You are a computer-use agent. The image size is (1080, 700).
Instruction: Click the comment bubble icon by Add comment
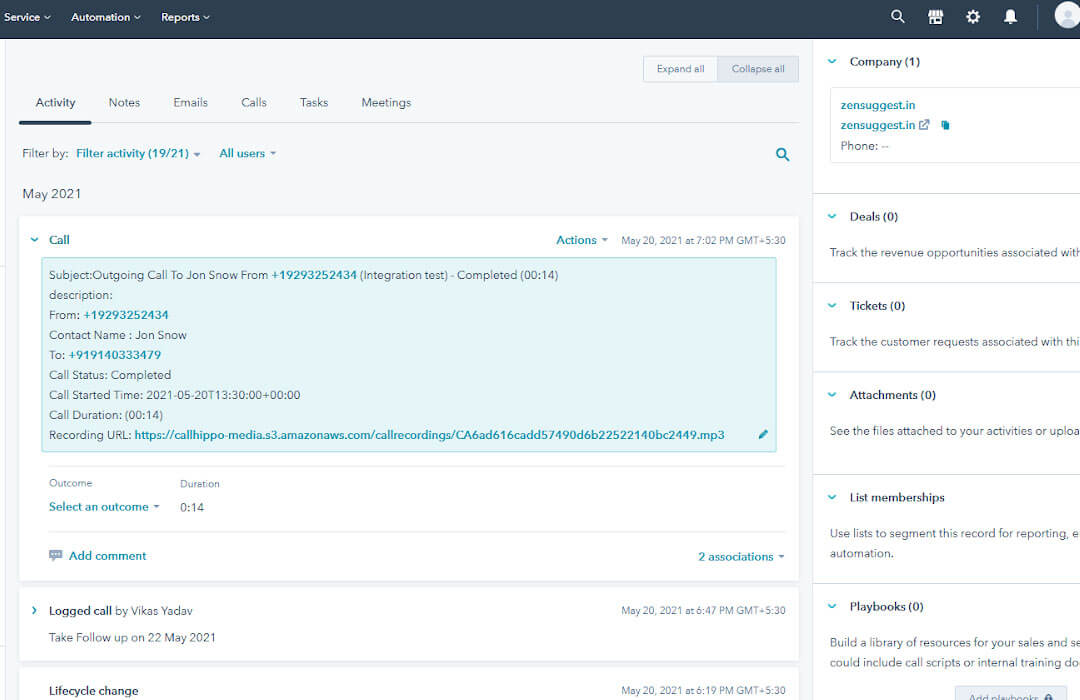click(56, 555)
